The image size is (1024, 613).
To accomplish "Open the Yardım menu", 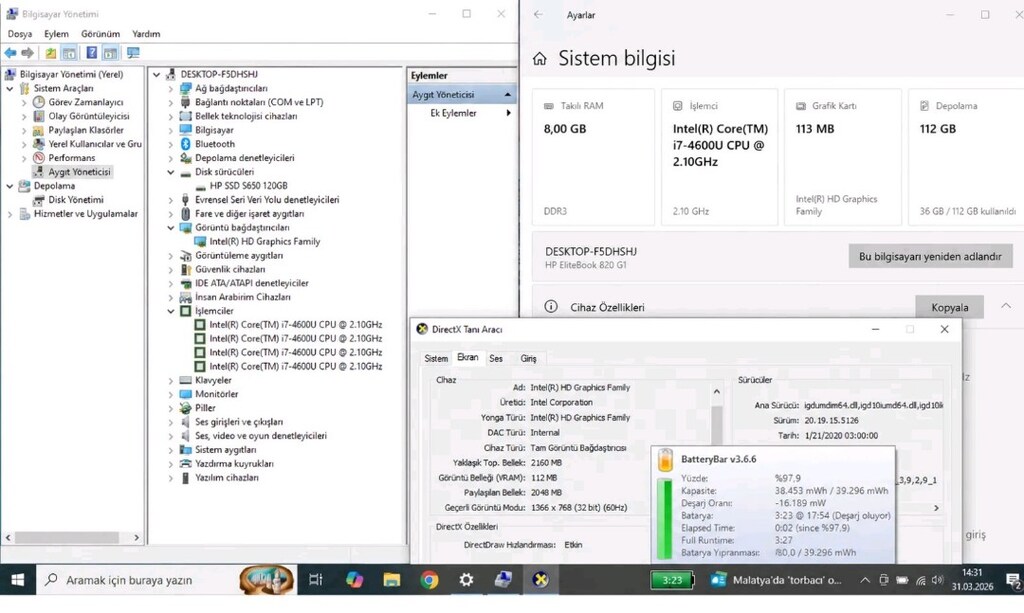I will [146, 33].
